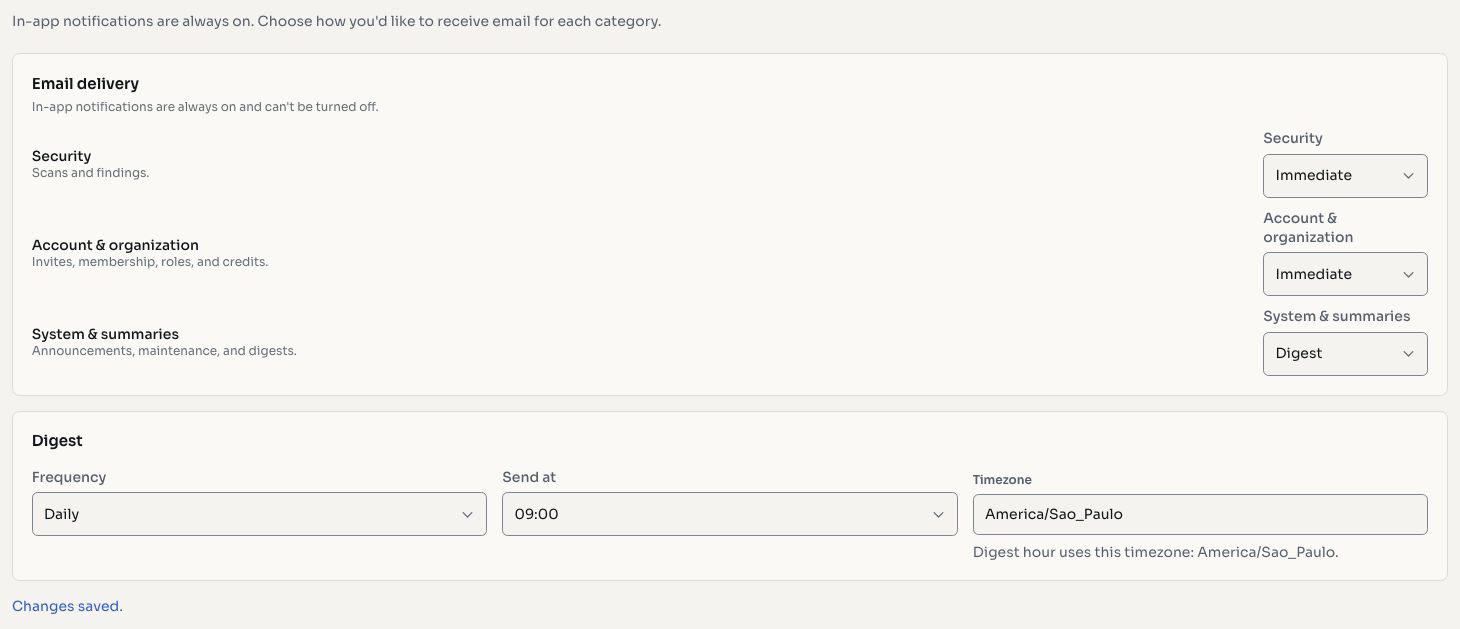
Task: Click the Digest section heading
Action: (x=57, y=441)
